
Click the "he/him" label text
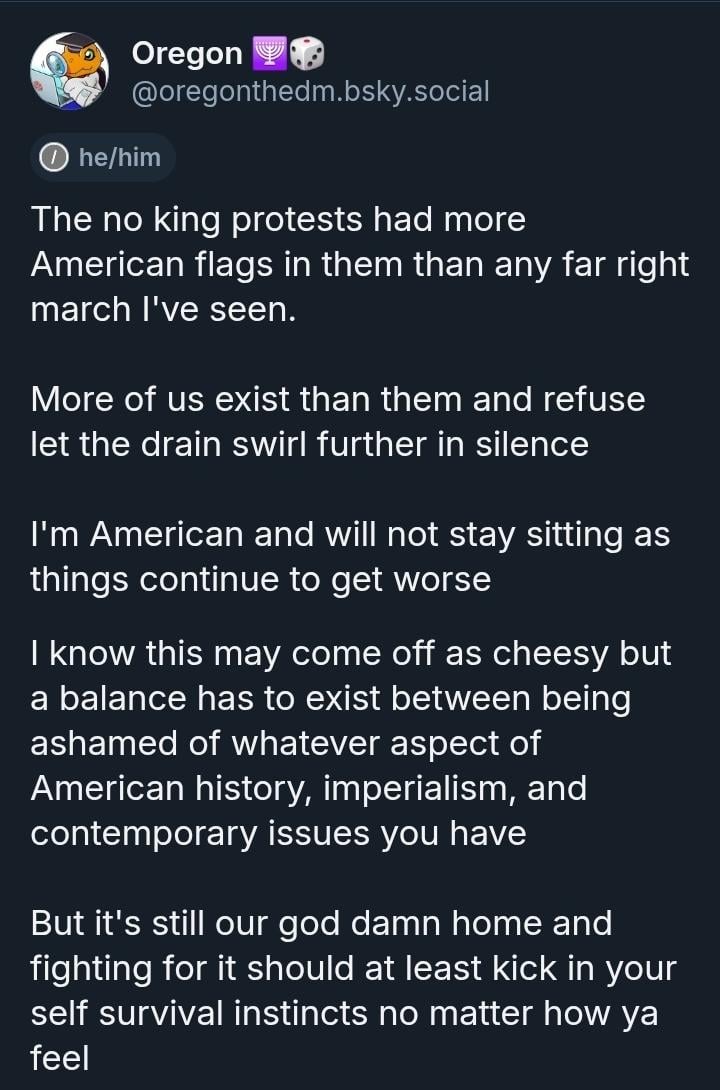119,158
